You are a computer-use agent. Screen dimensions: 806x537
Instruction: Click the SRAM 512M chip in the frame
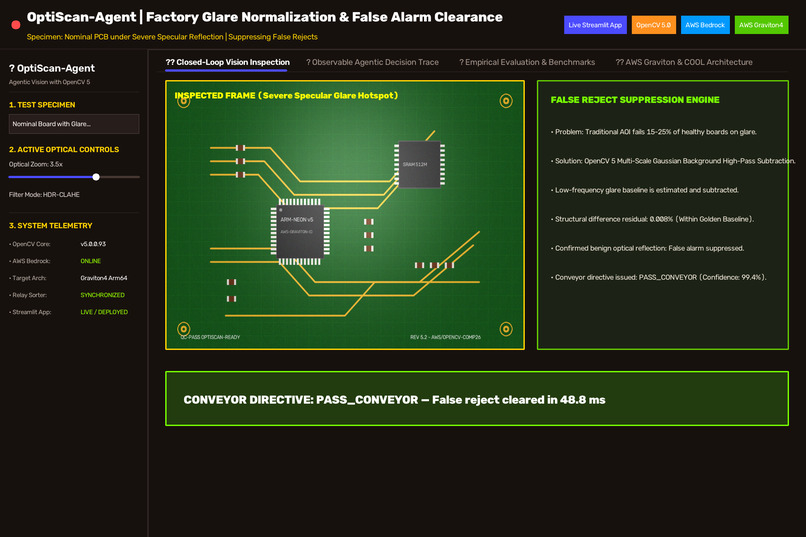(x=419, y=164)
